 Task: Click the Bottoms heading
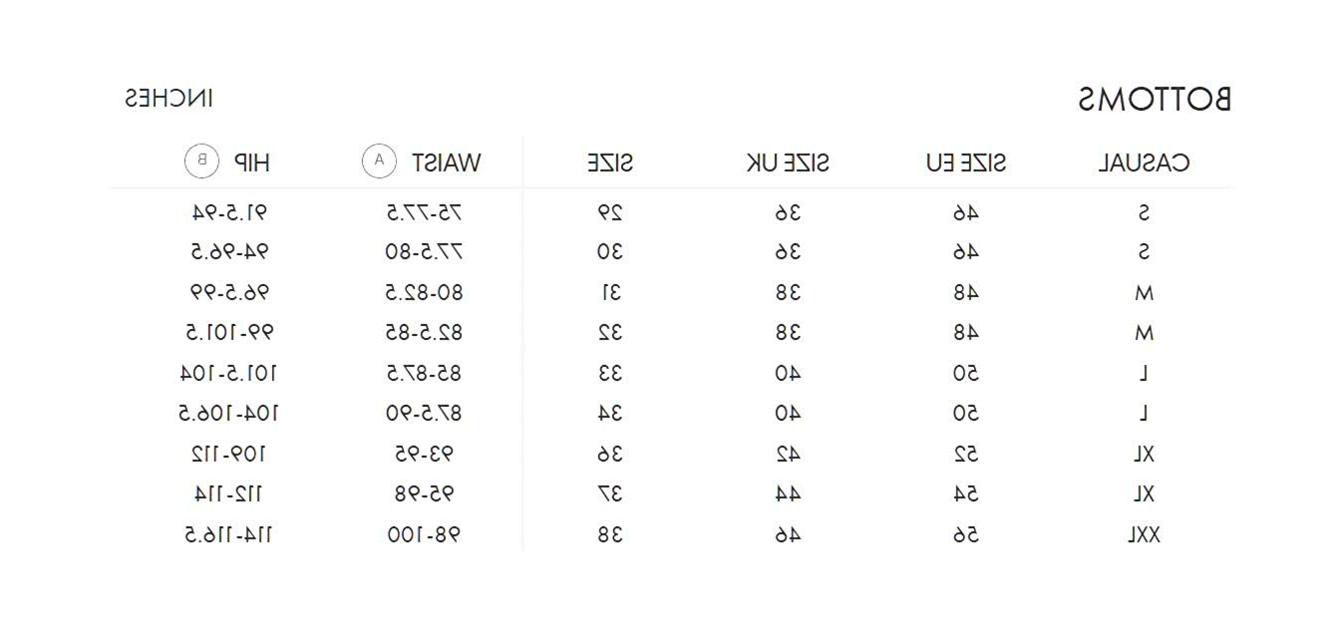1155,99
